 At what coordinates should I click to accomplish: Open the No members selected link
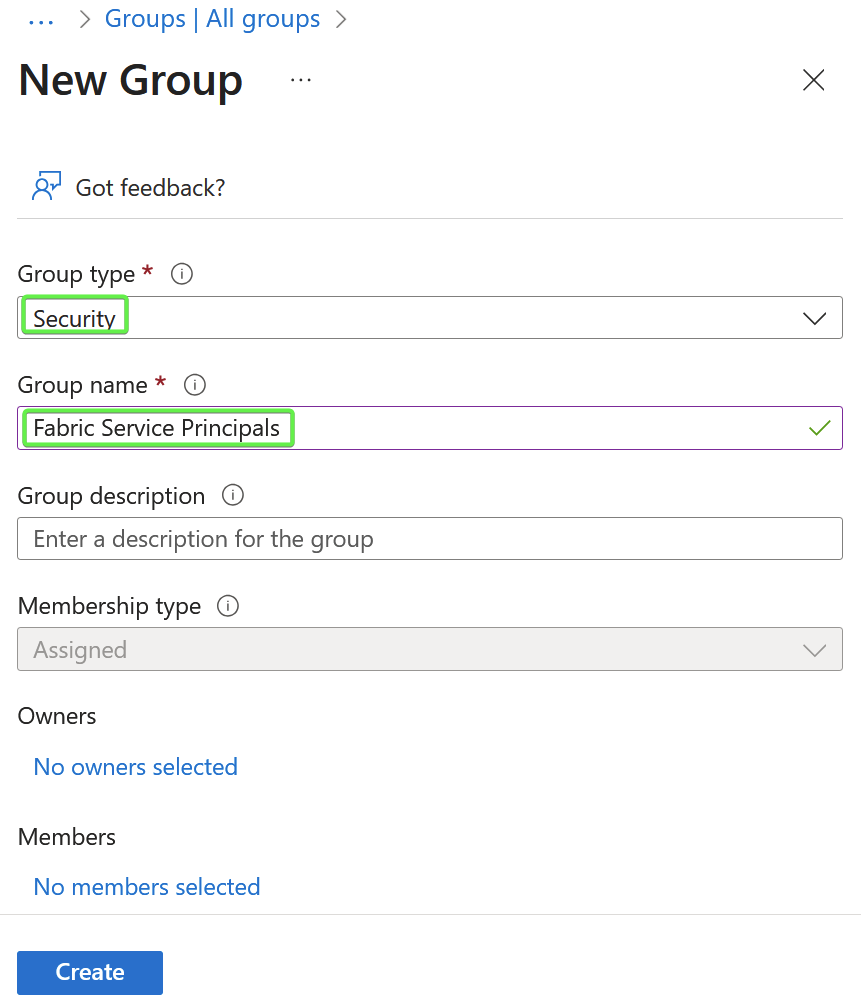[146, 887]
